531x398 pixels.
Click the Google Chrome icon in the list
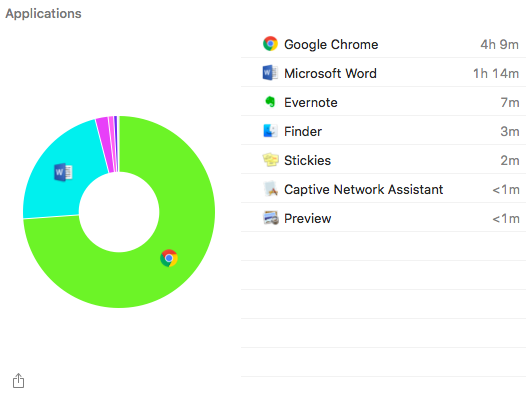tap(270, 44)
